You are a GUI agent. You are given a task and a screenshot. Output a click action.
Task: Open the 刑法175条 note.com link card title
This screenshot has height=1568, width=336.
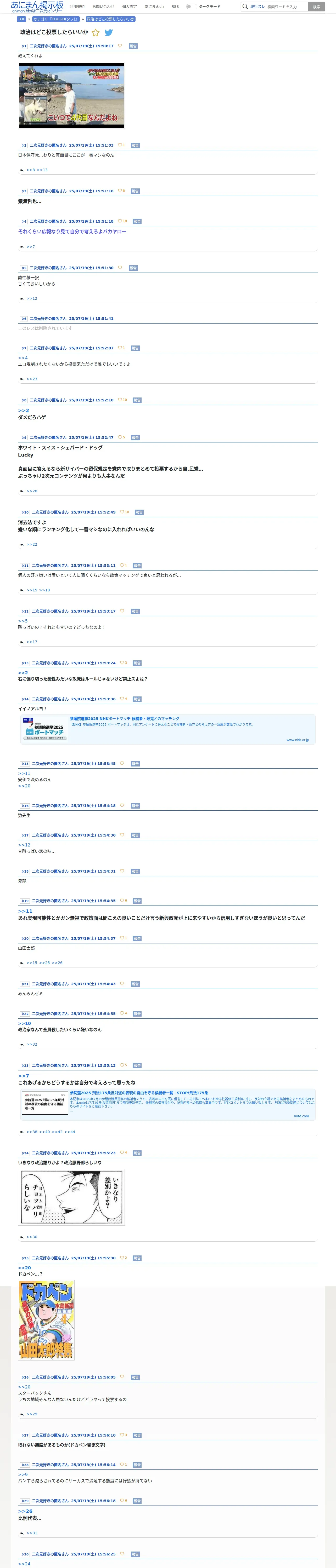(x=139, y=1093)
